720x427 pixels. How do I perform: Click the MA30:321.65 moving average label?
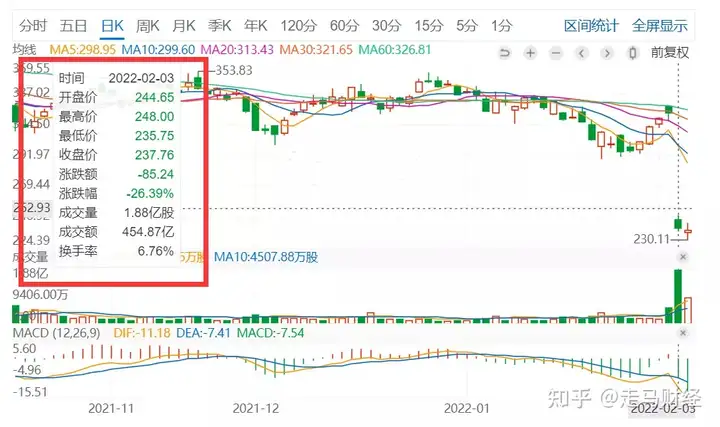(316, 50)
